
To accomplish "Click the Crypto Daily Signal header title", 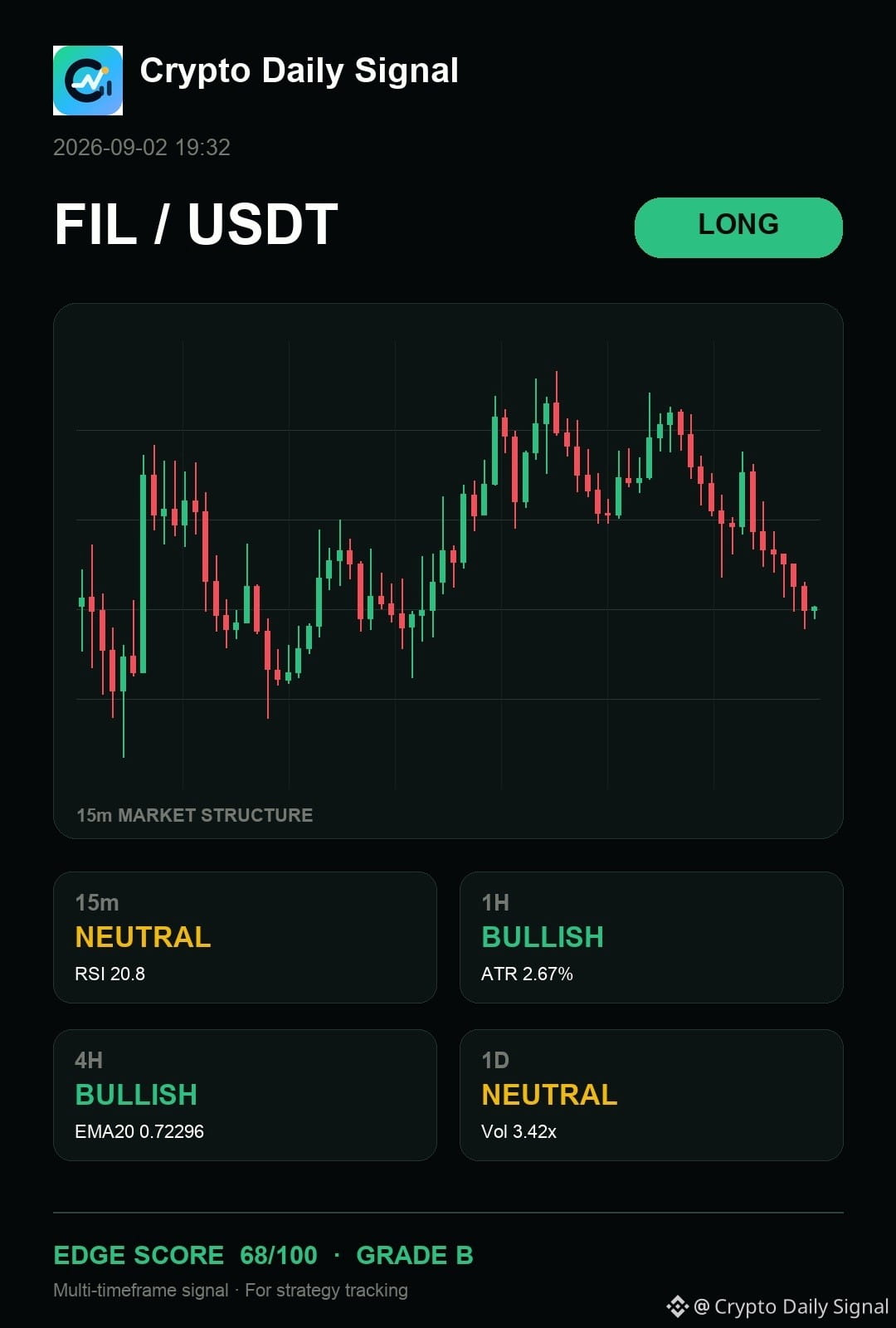I will 299,71.
